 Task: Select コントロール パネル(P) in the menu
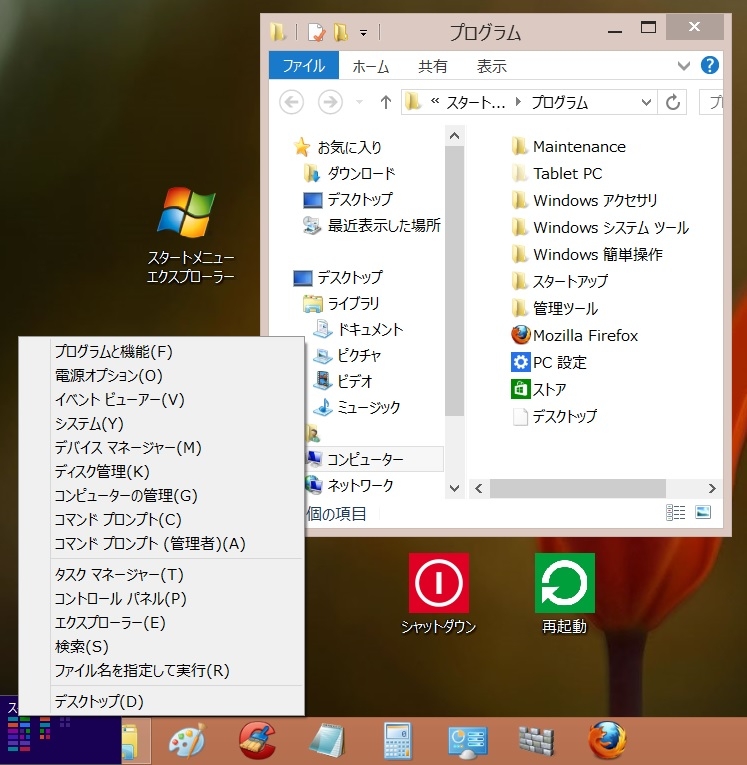click(120, 598)
